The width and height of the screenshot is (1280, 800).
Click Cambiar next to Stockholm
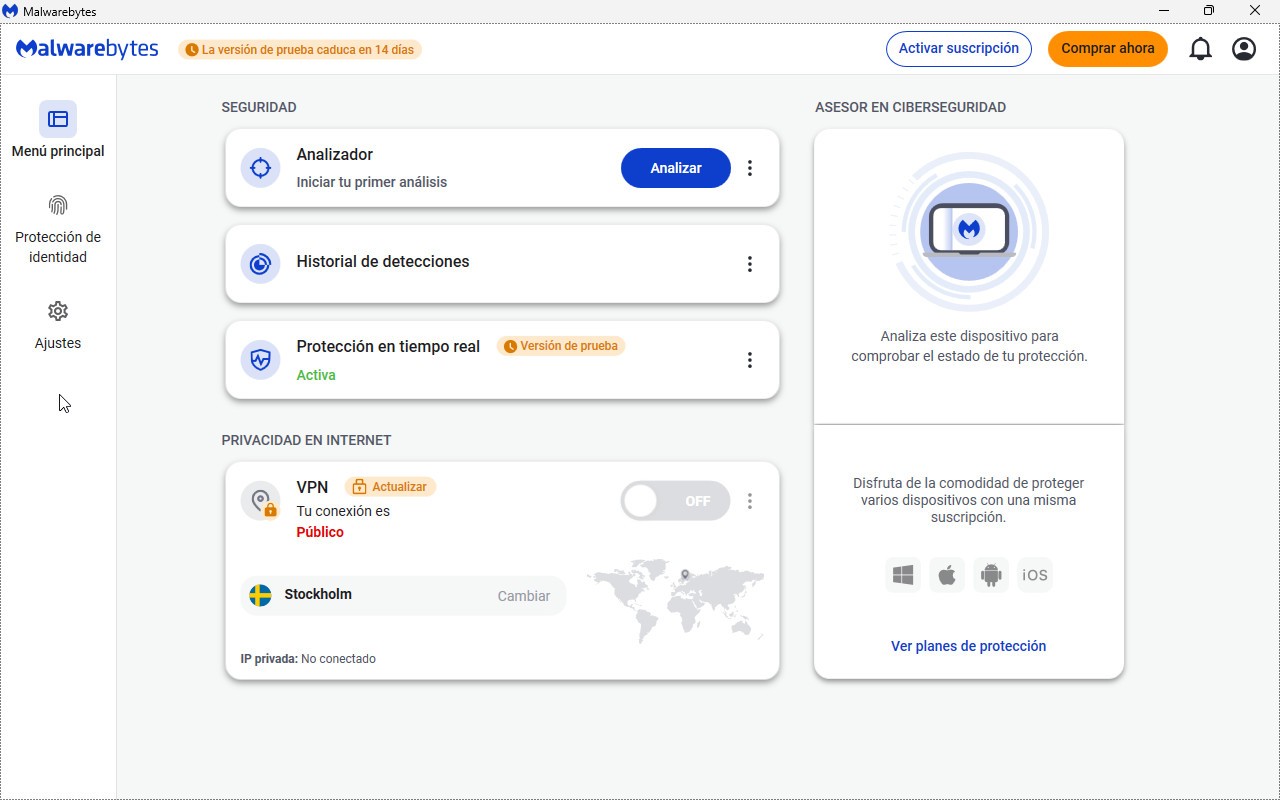pos(524,596)
